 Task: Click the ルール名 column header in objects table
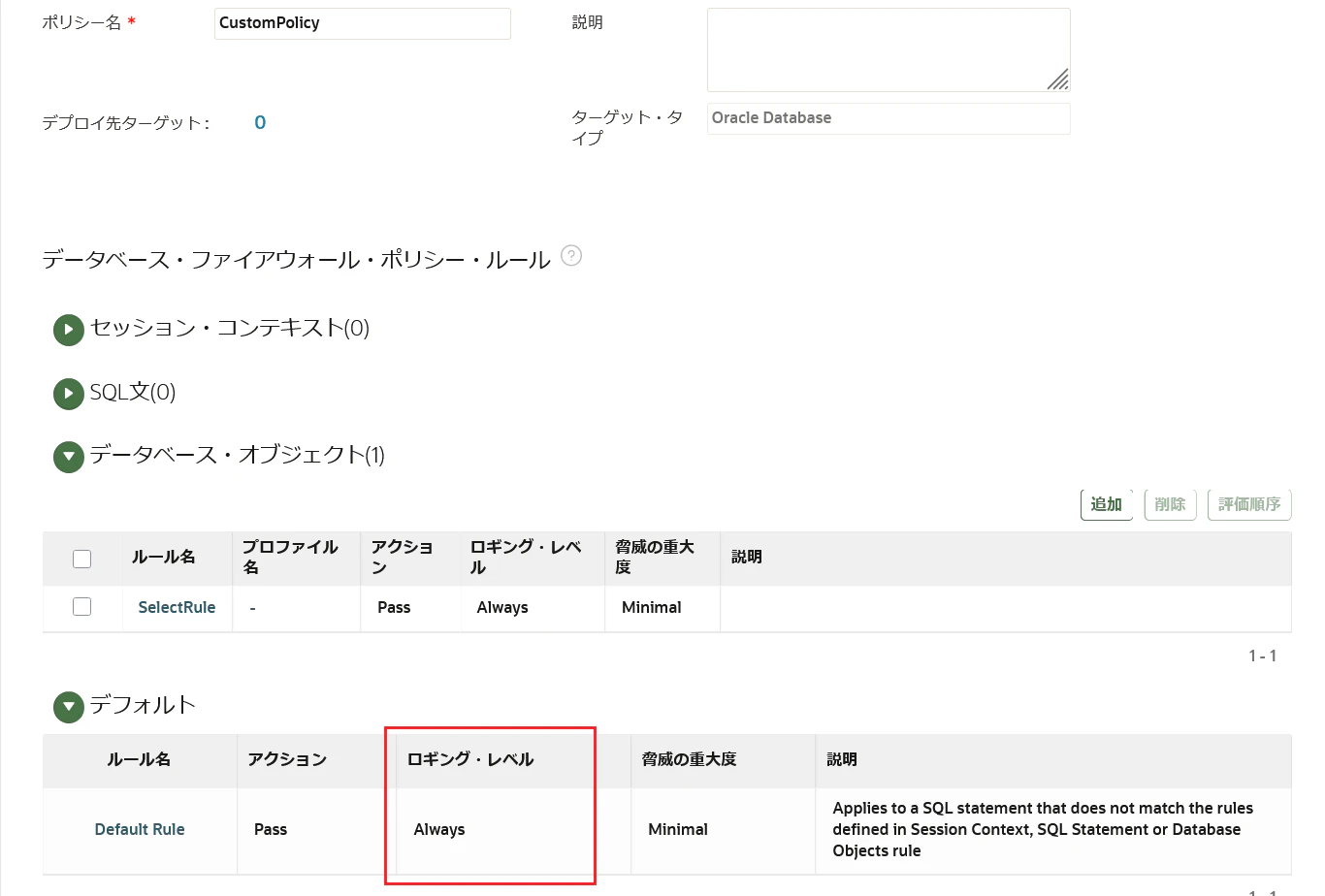[164, 557]
